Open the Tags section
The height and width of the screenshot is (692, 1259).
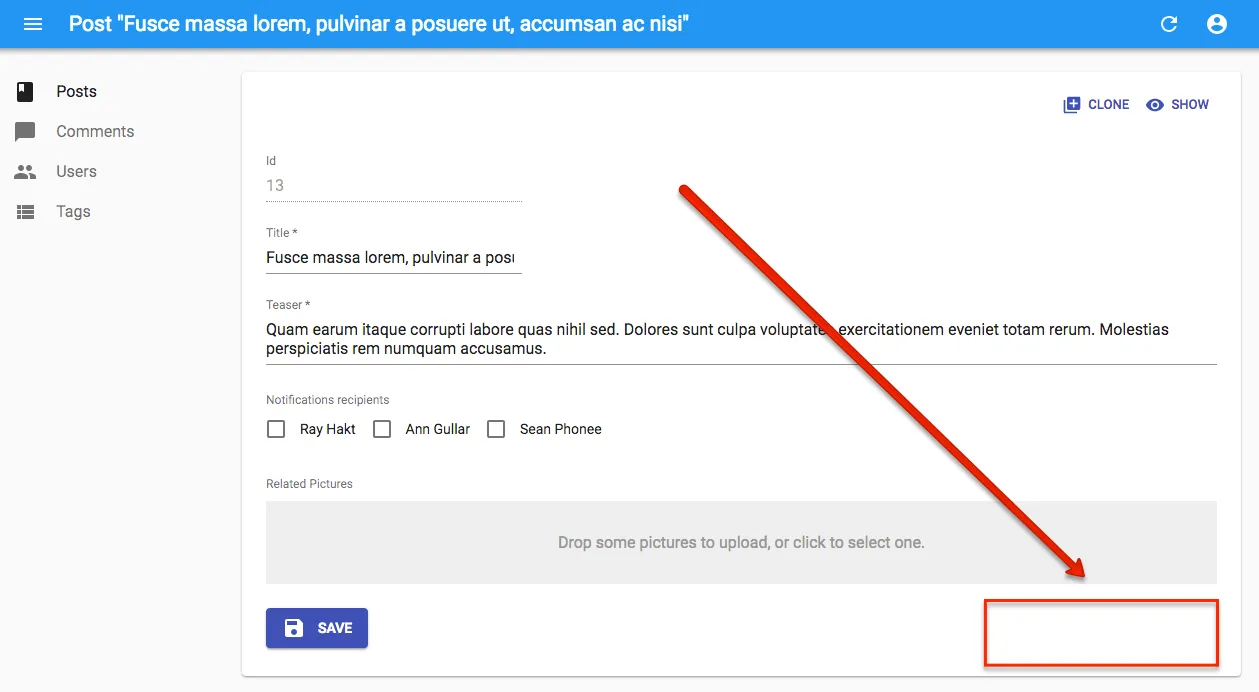point(73,212)
